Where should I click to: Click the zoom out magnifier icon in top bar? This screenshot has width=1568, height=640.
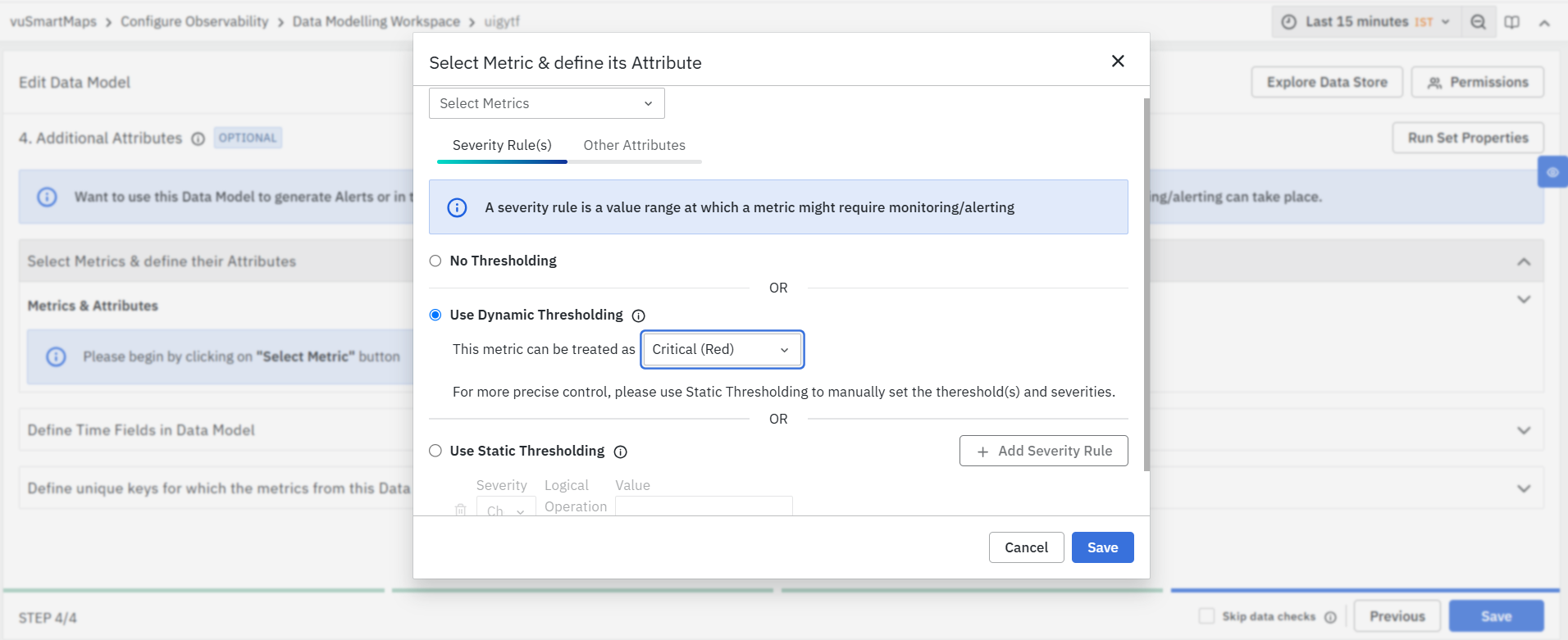[x=1477, y=22]
